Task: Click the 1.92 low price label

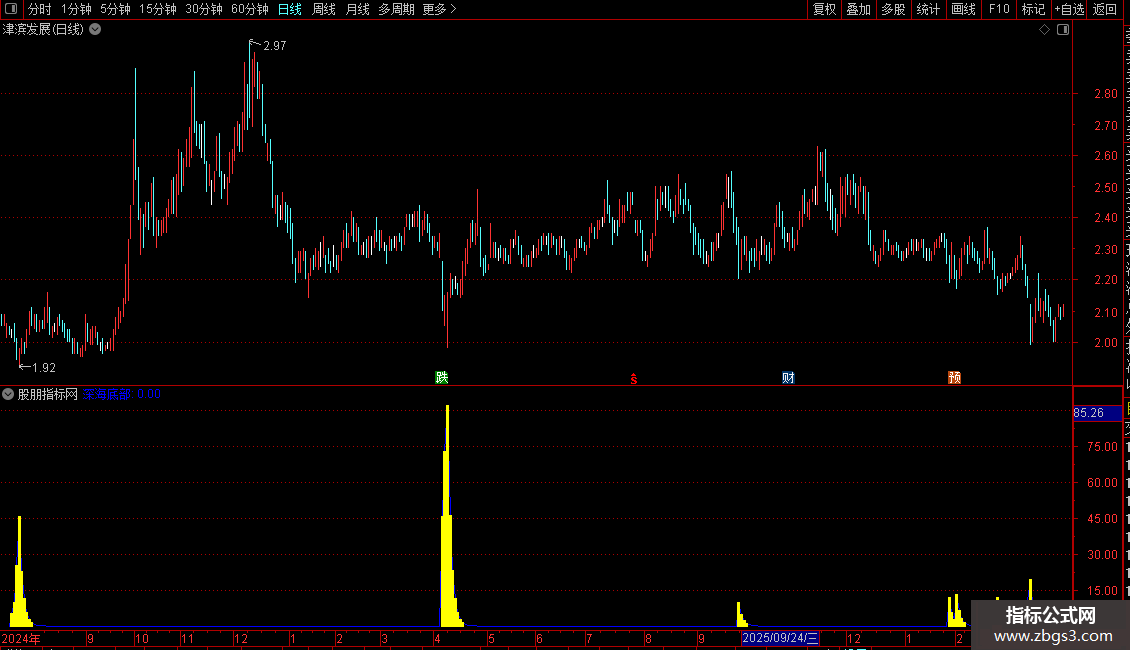Action: [x=44, y=368]
